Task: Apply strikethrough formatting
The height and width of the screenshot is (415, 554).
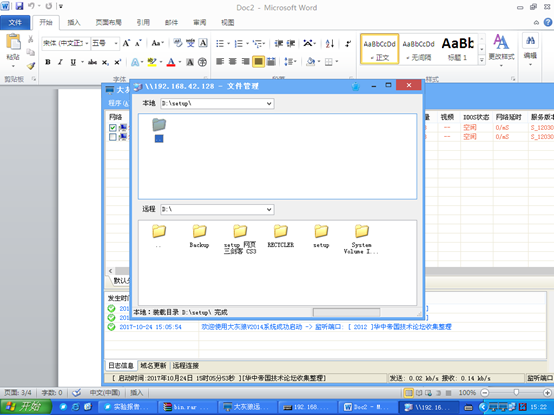Action: [92, 62]
